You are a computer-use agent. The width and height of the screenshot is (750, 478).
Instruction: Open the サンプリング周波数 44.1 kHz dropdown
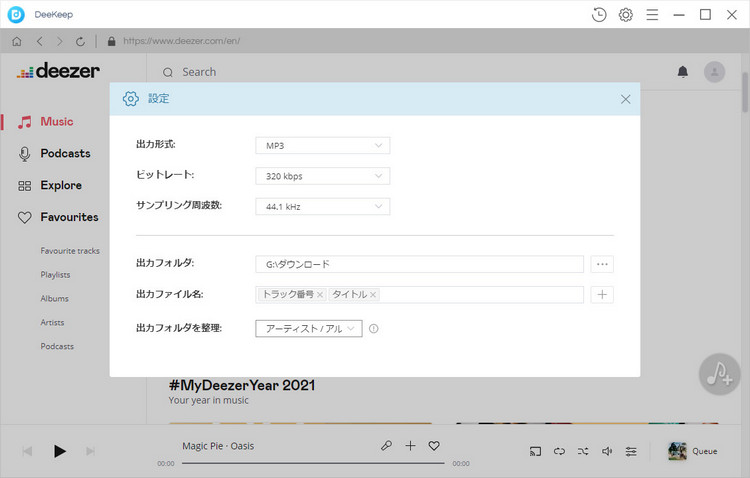click(x=323, y=207)
